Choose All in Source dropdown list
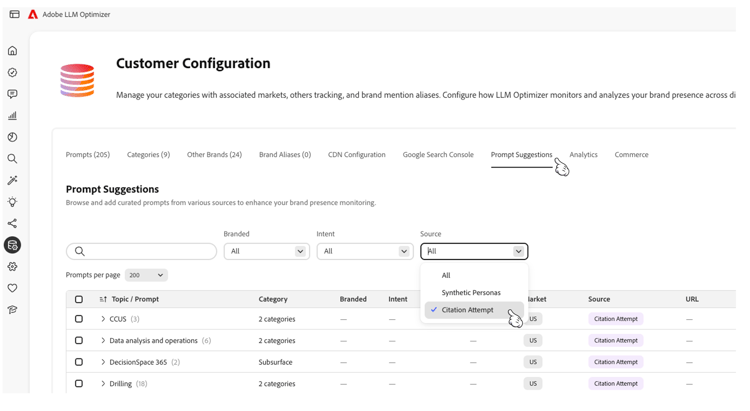Viewport: 750px width, 411px height. pos(474,276)
